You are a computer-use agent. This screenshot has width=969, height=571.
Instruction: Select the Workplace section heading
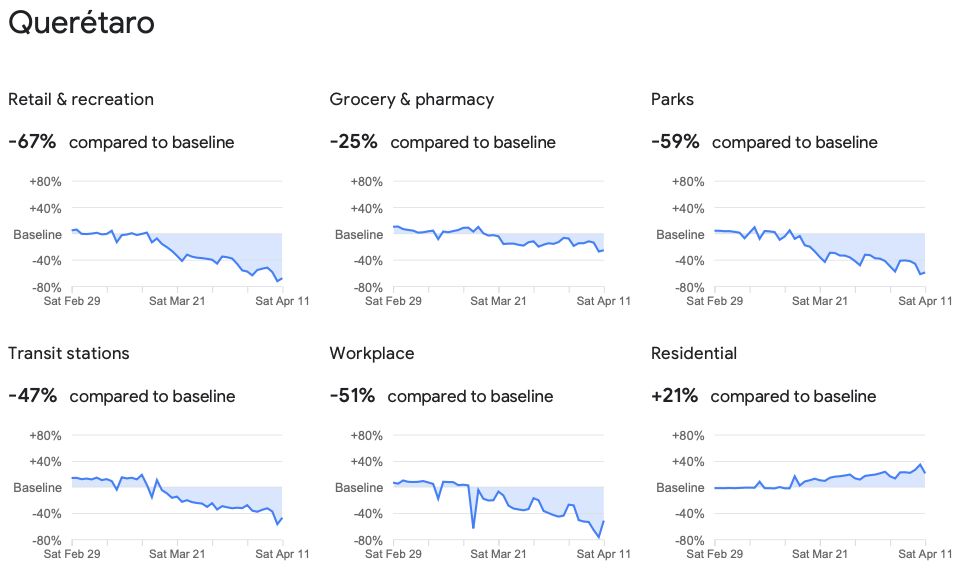click(372, 353)
